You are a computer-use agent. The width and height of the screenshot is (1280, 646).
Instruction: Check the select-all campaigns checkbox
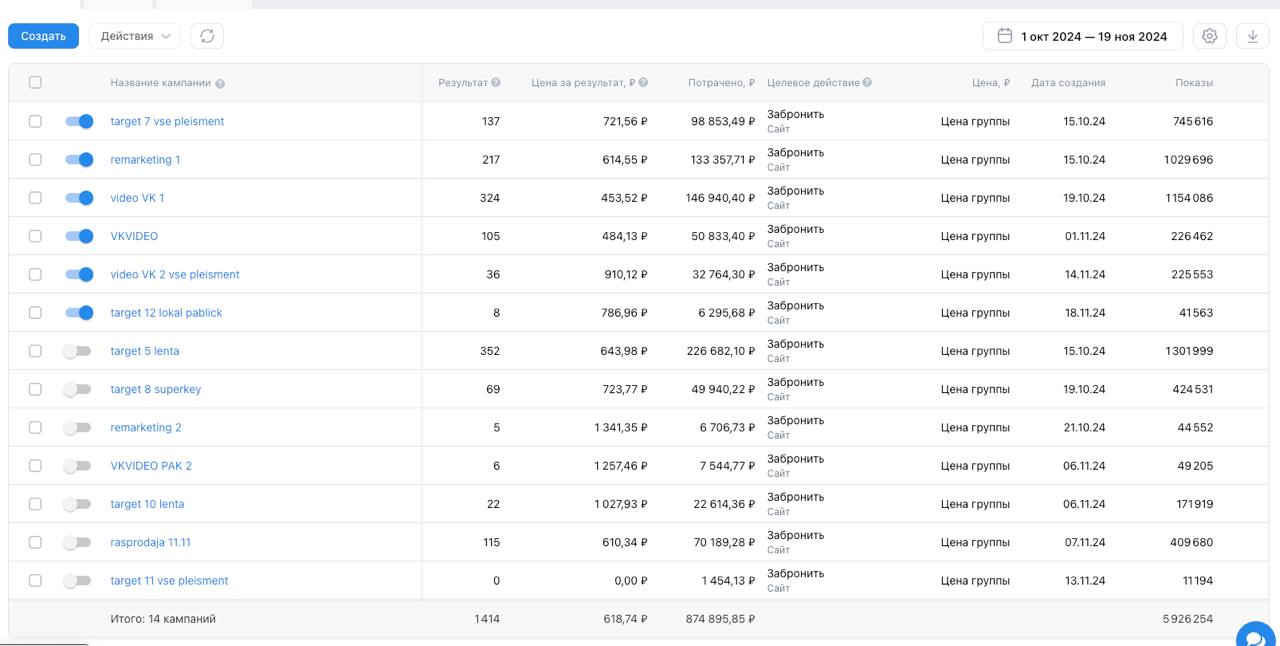tap(35, 83)
